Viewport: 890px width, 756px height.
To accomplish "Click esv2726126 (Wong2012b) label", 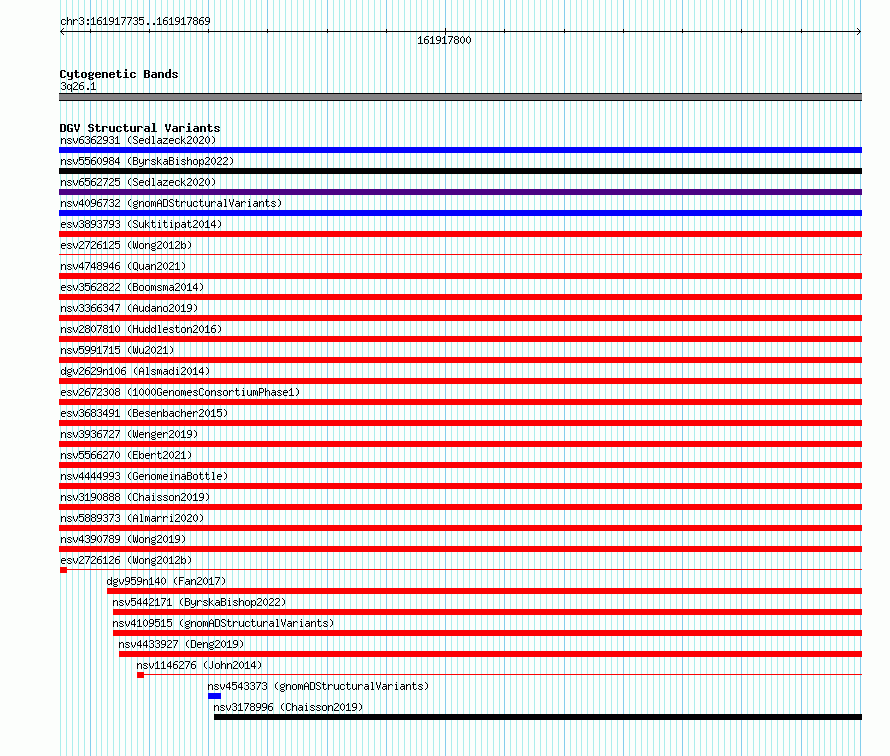I will (x=126, y=560).
